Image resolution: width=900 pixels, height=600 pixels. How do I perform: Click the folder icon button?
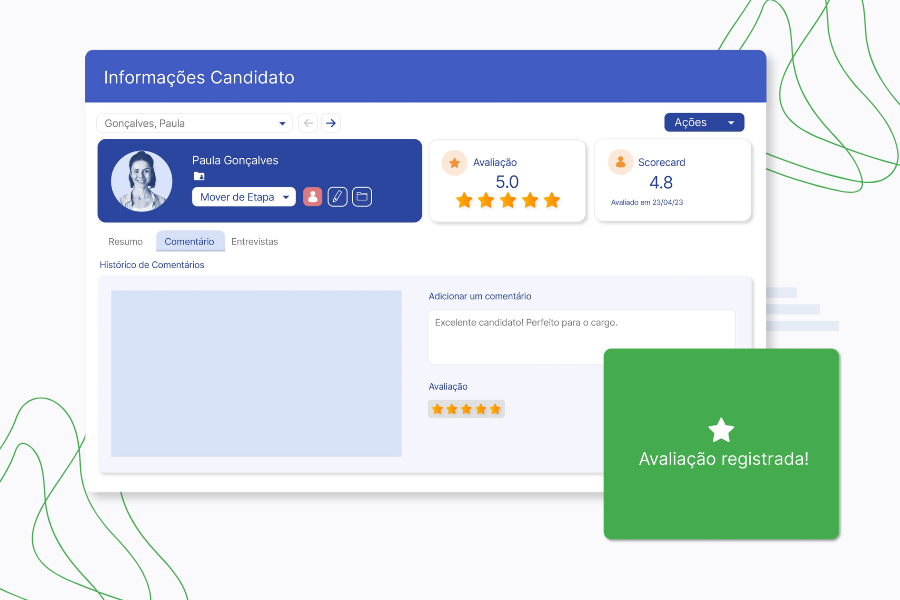362,197
